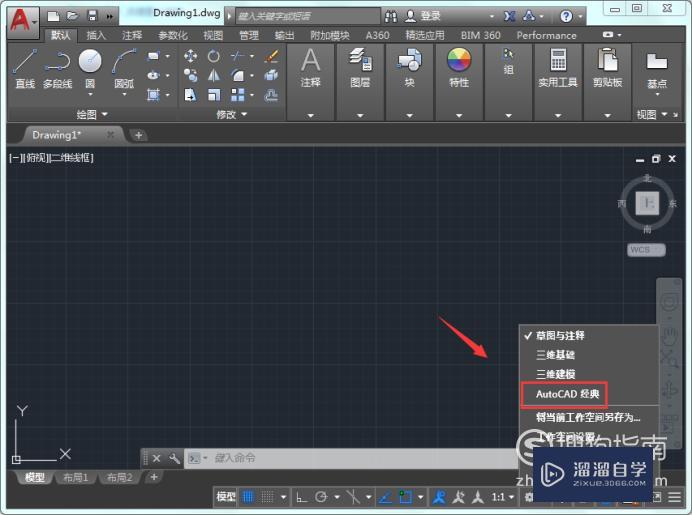Screen dimensions: 692x515
Task: Expand the 绘图 panel dropdown
Action: point(92,114)
